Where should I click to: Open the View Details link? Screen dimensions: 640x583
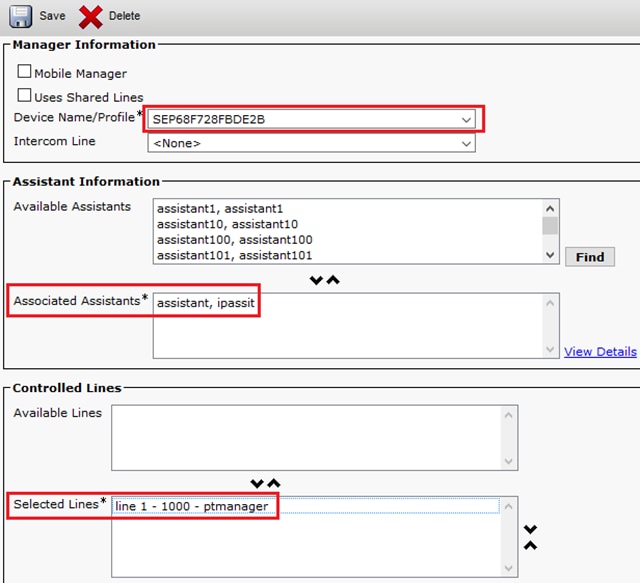point(600,352)
